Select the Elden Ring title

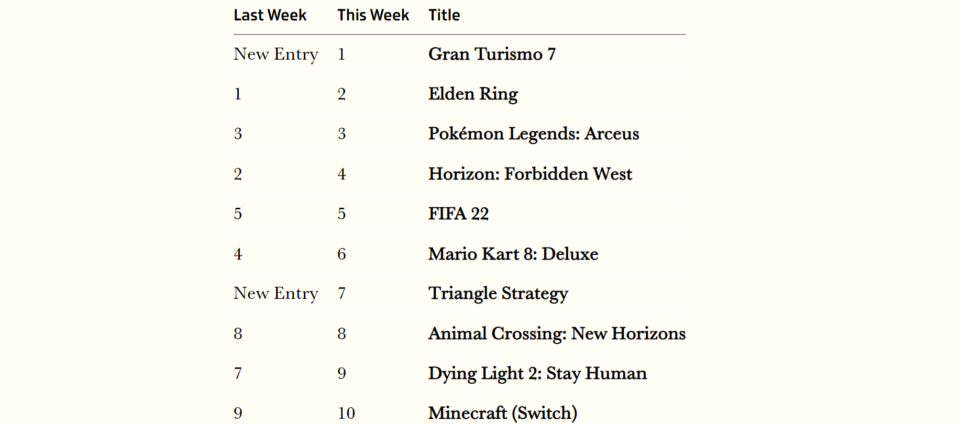473,94
